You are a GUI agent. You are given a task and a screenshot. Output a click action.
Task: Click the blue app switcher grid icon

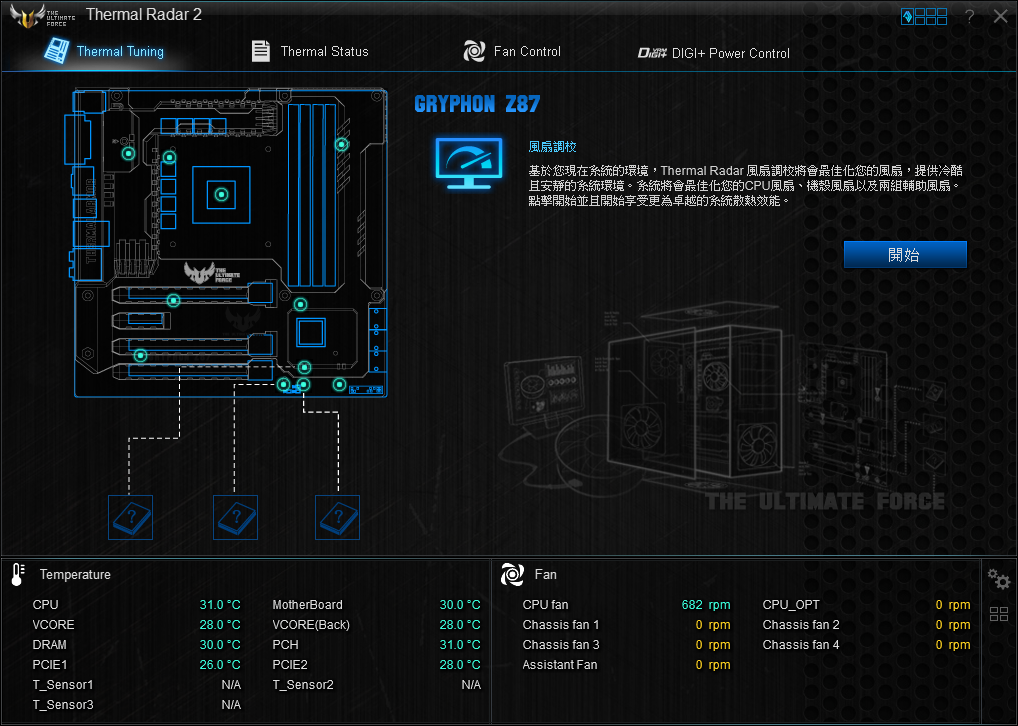pos(924,16)
